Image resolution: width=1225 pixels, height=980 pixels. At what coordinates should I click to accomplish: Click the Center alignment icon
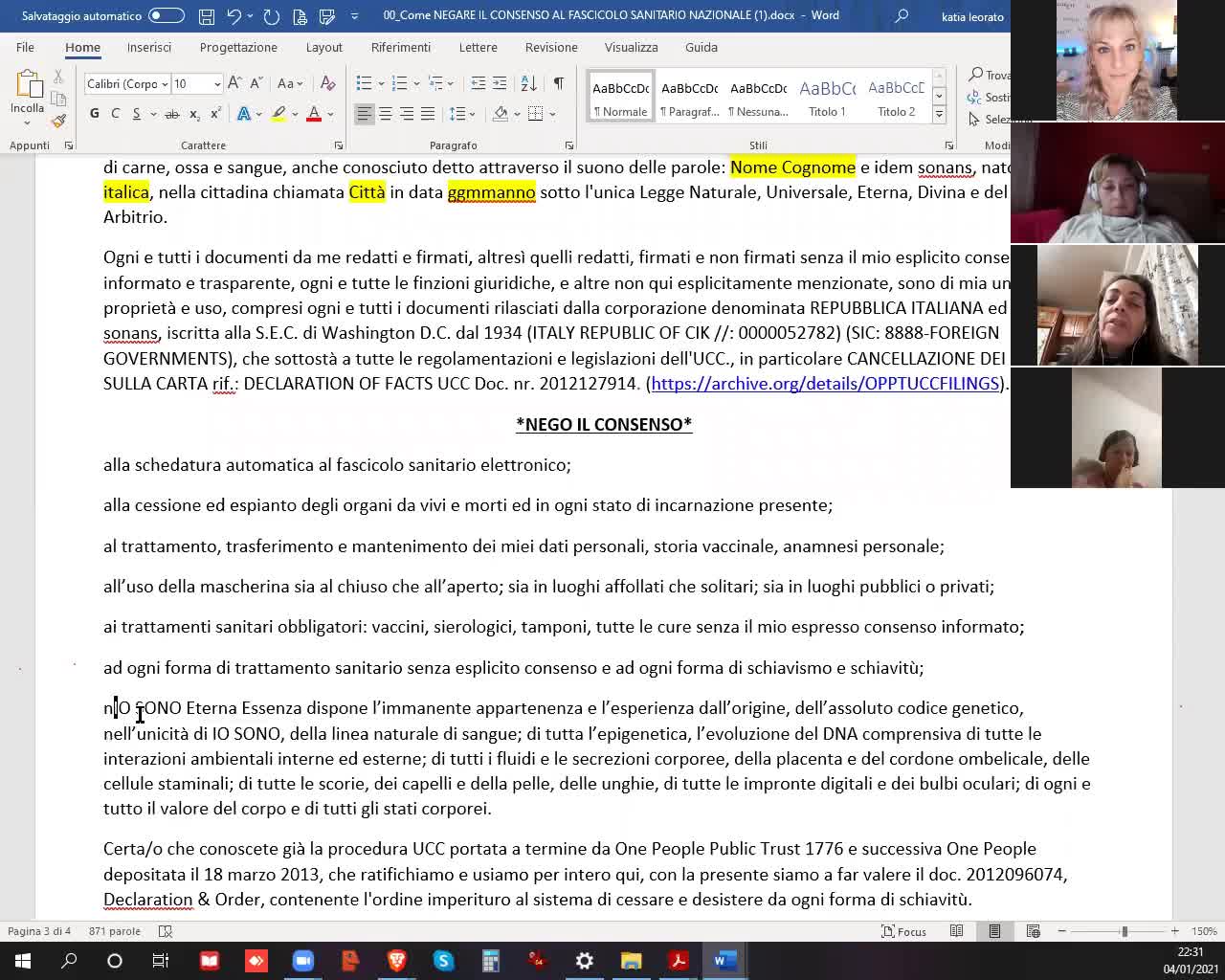click(x=385, y=114)
